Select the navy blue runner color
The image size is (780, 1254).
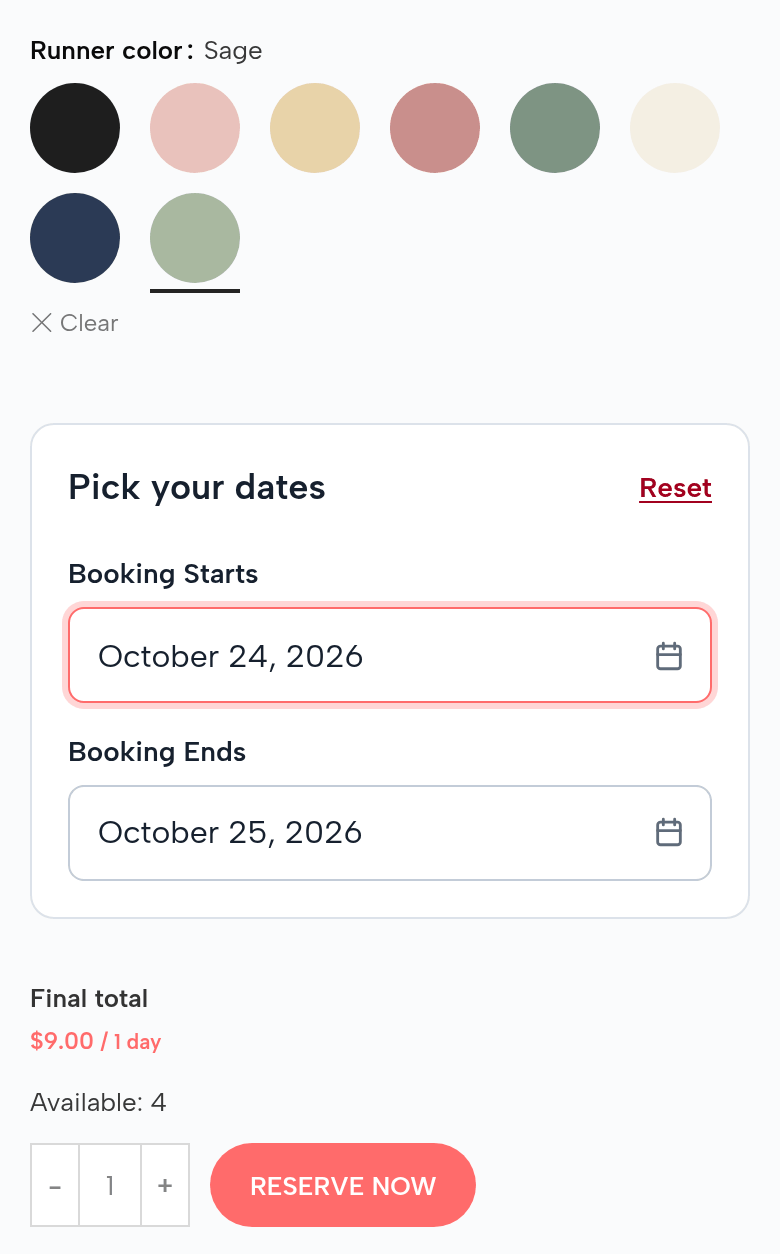click(x=75, y=238)
